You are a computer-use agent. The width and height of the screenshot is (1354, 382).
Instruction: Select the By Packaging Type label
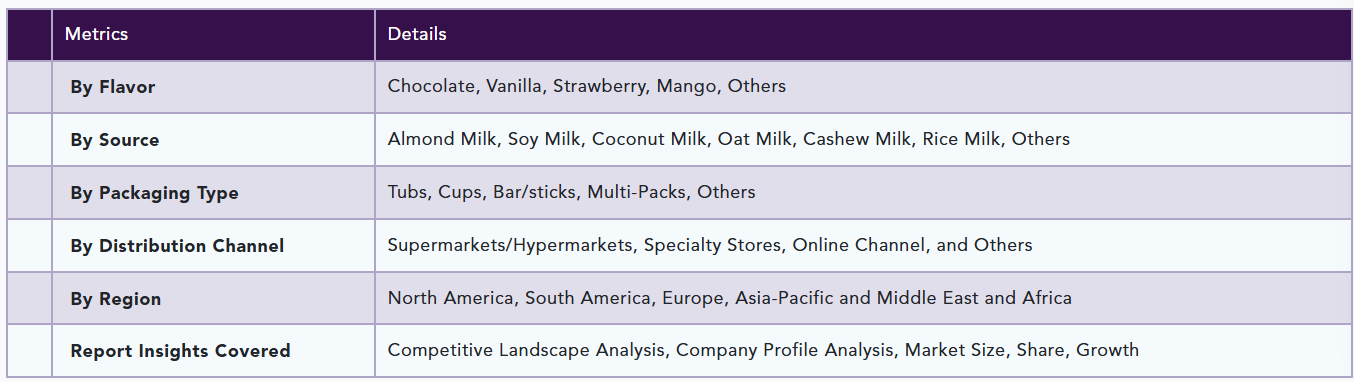(x=154, y=193)
